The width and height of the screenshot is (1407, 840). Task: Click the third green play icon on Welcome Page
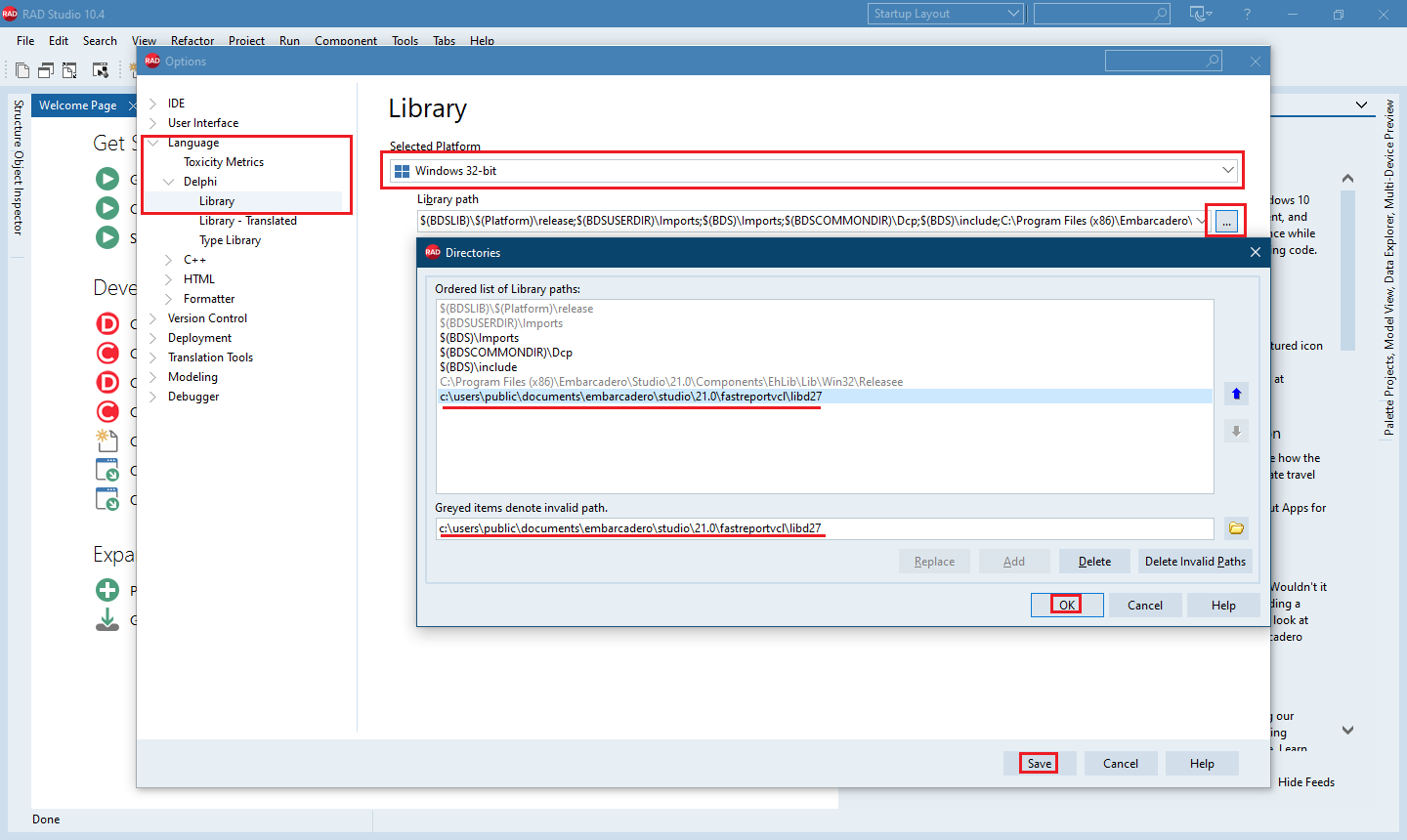click(107, 237)
